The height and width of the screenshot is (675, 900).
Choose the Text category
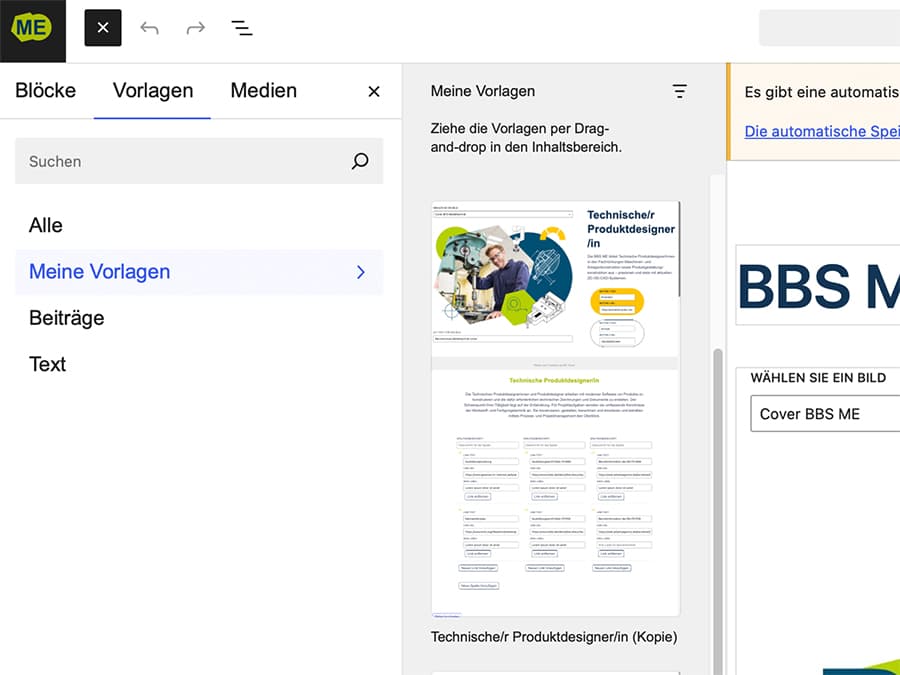[x=47, y=364]
